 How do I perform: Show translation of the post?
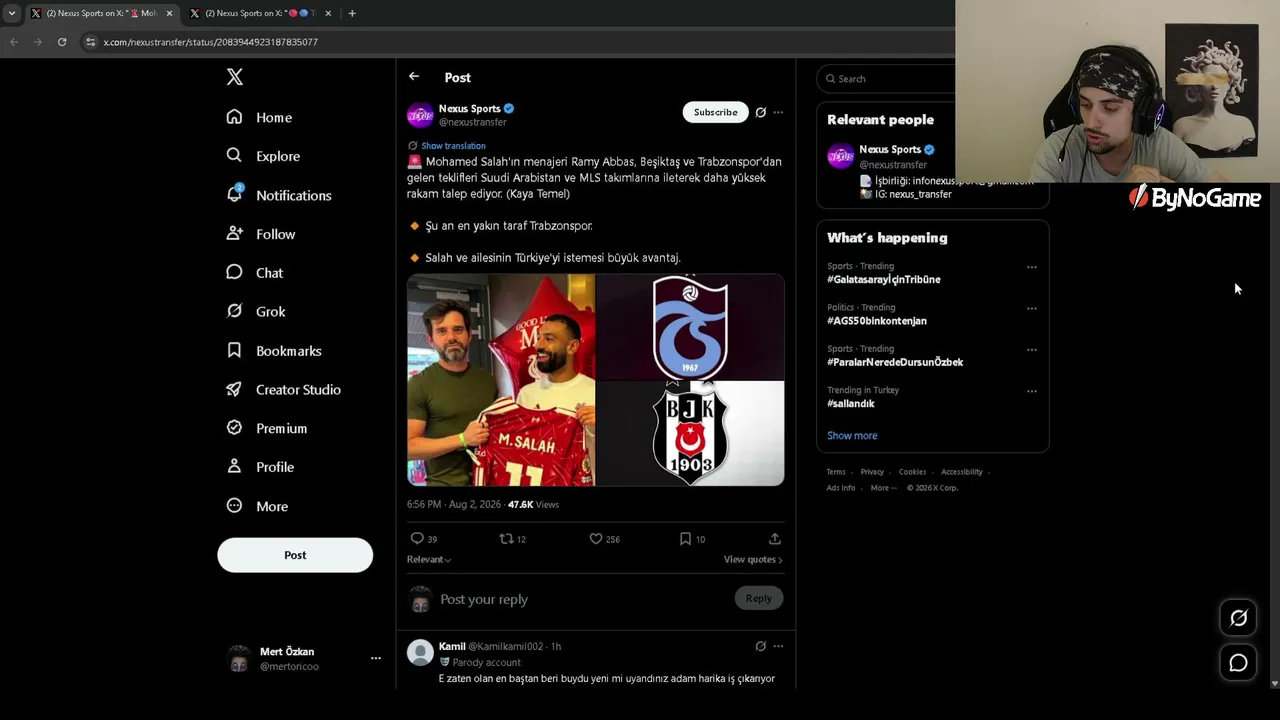(x=453, y=146)
